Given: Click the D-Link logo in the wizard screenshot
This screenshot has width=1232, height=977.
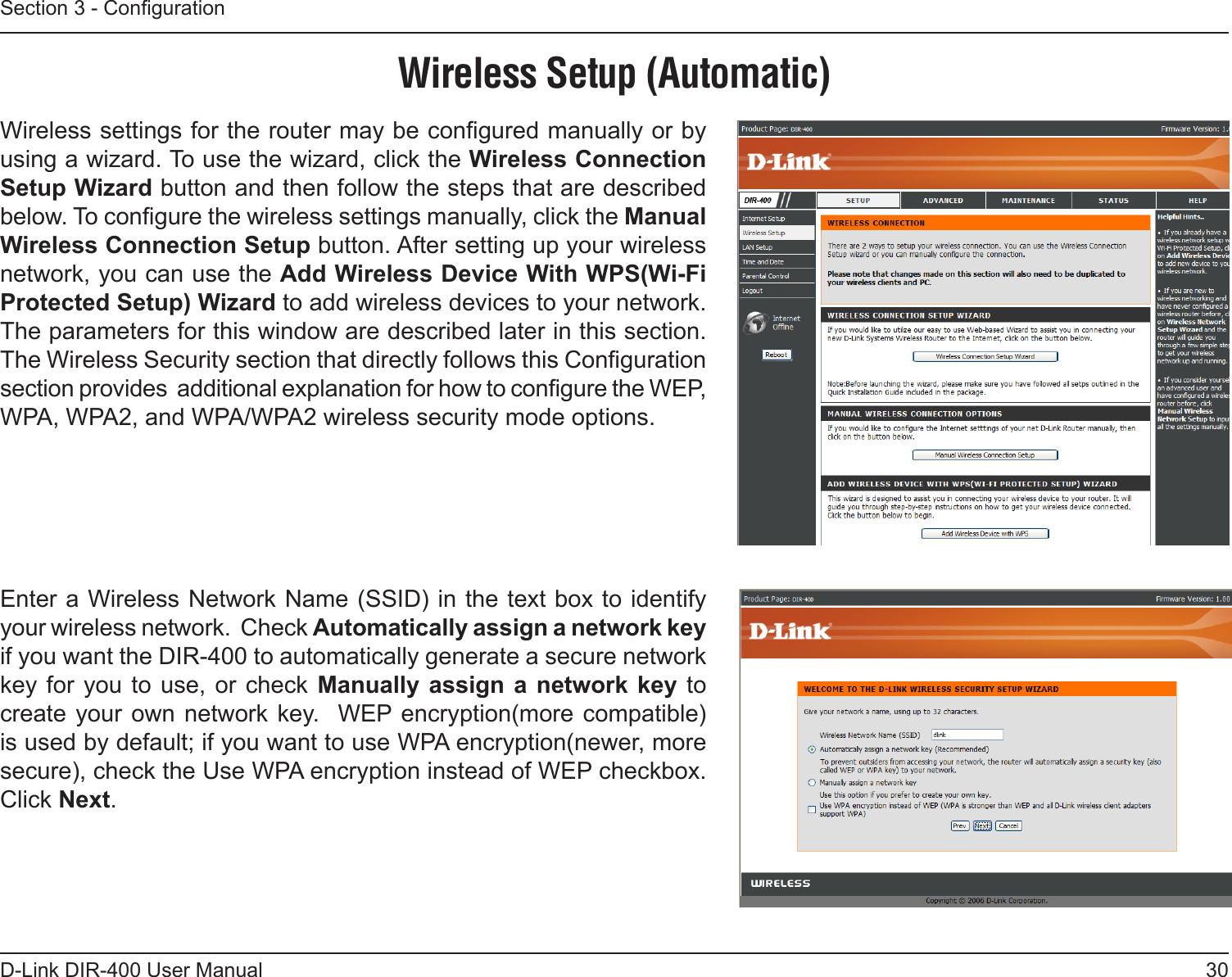Looking at the screenshot, I should [x=790, y=631].
